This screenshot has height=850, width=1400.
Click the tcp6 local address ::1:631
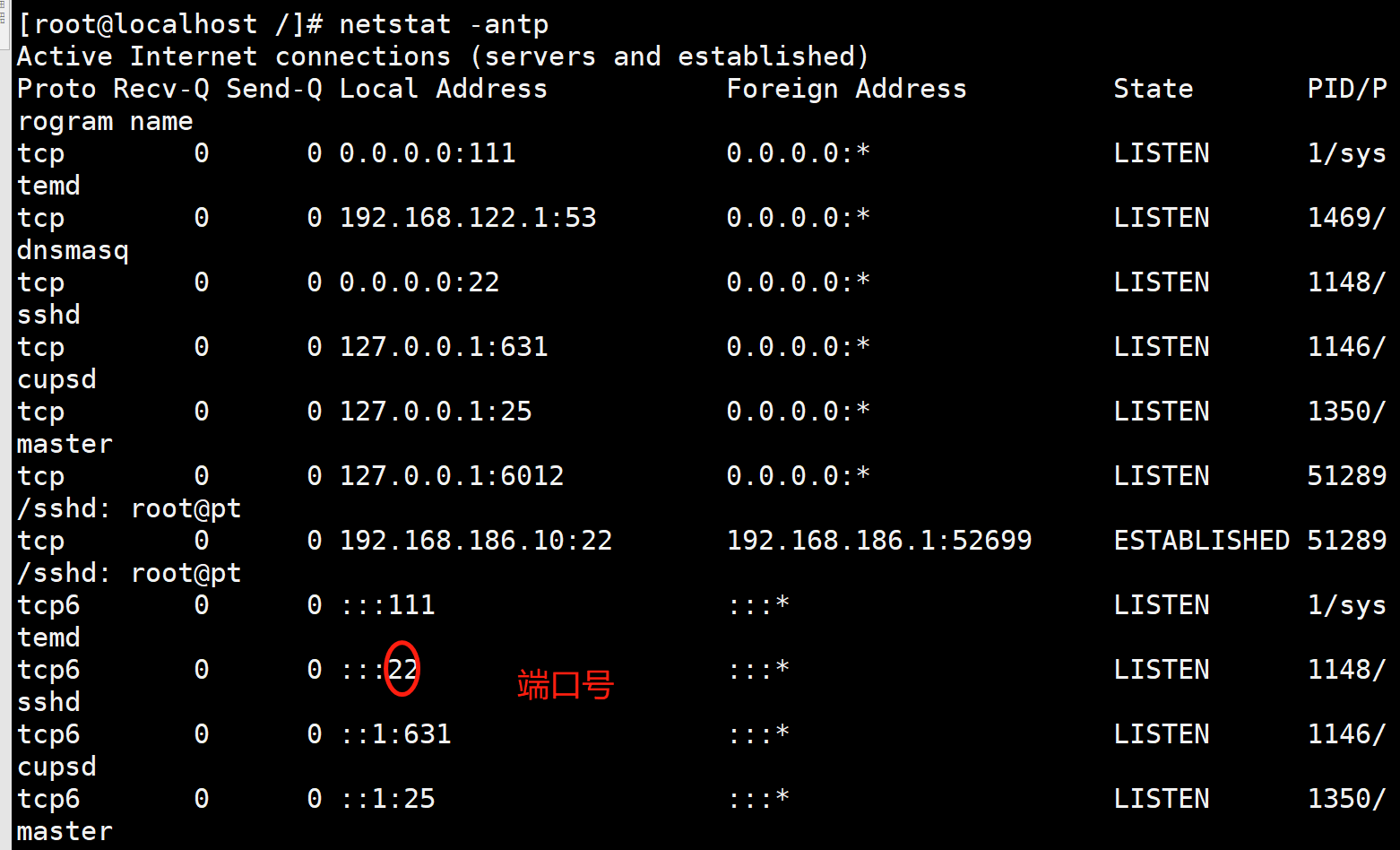tap(396, 734)
